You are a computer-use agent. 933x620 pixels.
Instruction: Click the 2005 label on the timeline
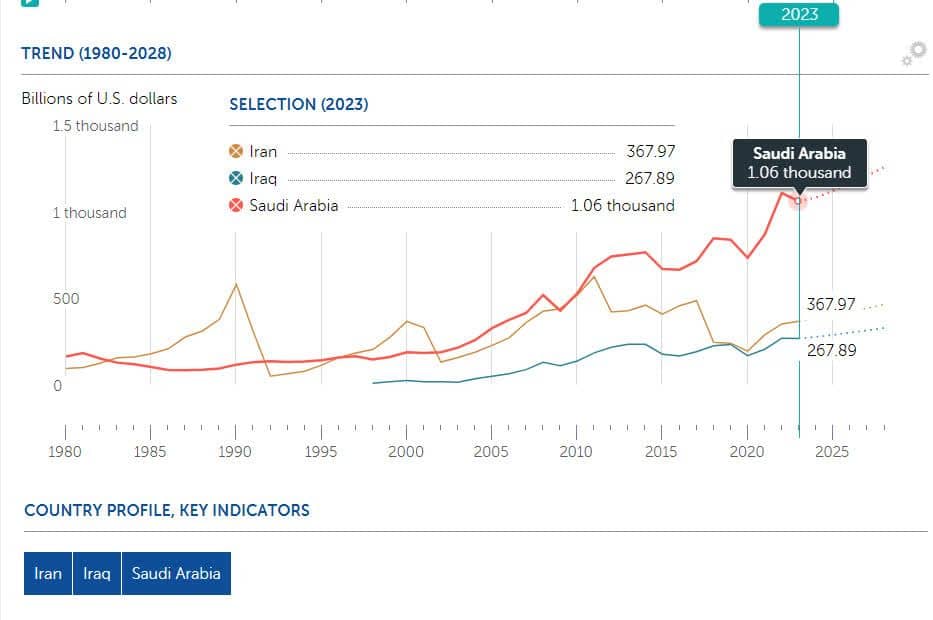[491, 452]
